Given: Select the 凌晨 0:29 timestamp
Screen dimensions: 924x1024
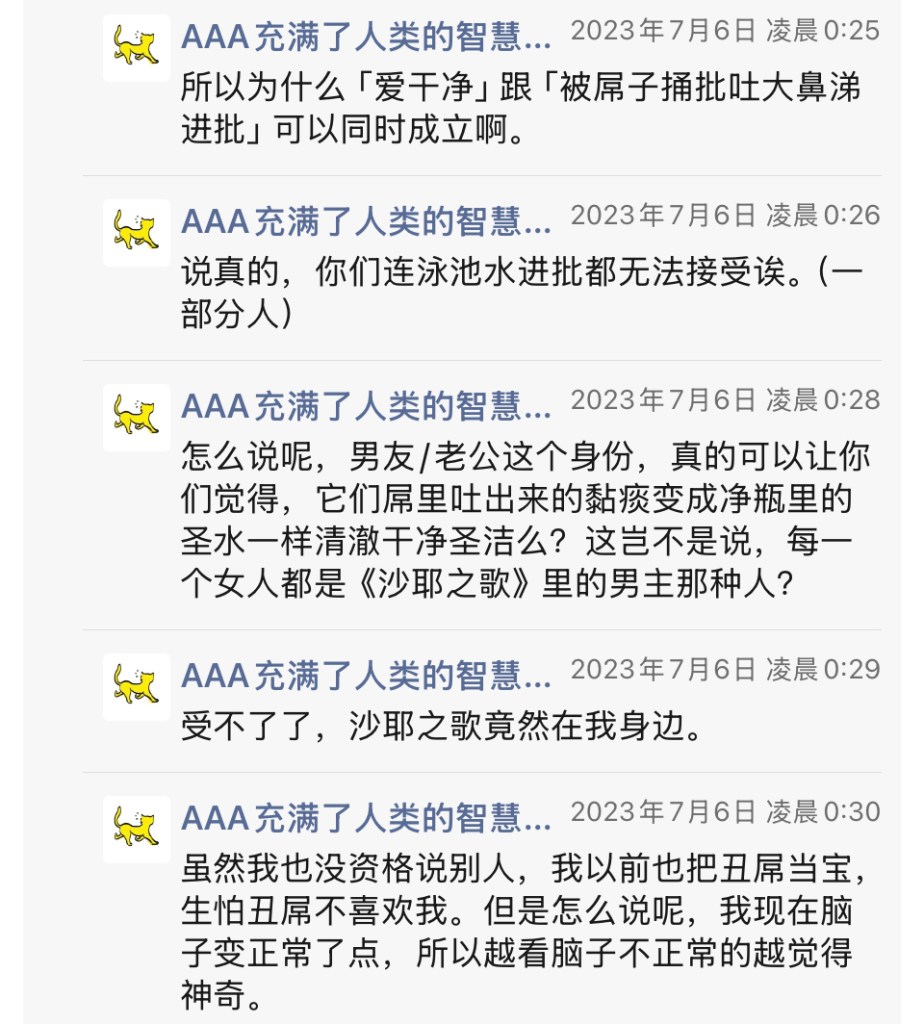Looking at the screenshot, I should tap(725, 670).
